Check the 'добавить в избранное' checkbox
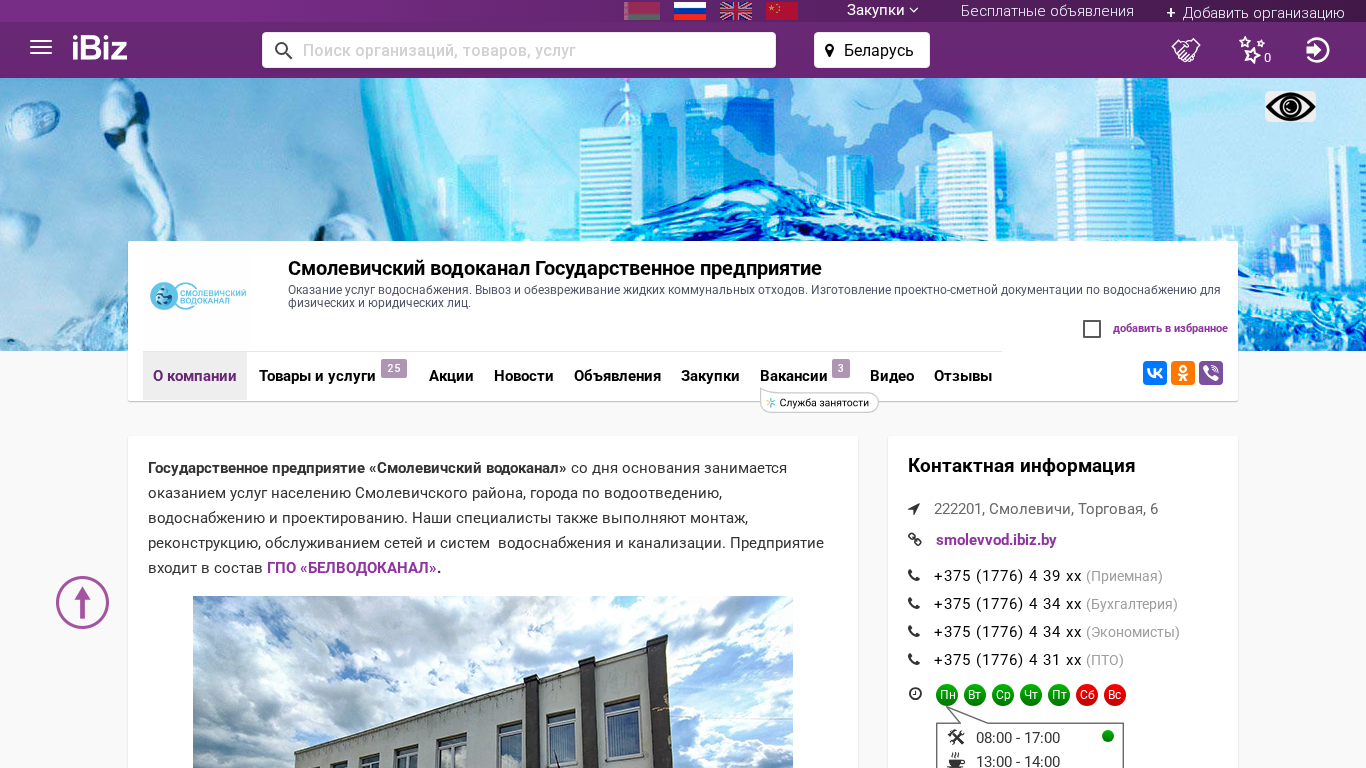 click(x=1092, y=329)
